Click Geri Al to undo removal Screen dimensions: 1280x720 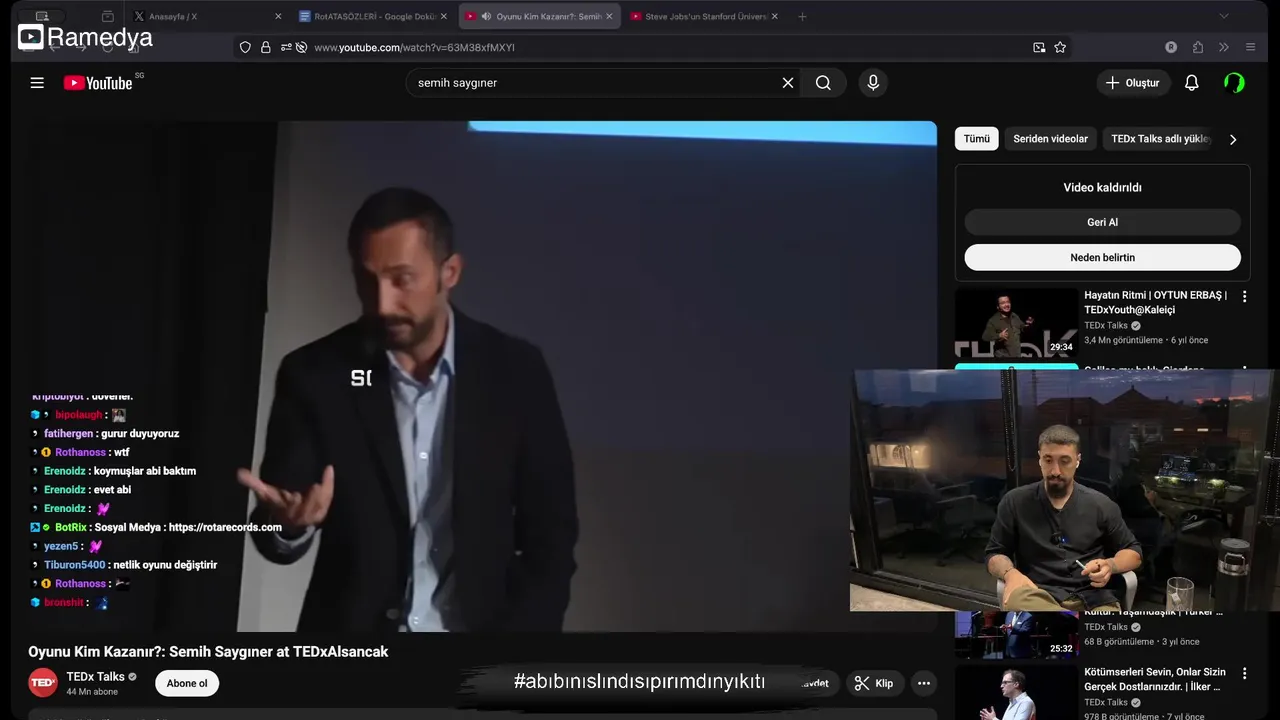[x=1102, y=222]
